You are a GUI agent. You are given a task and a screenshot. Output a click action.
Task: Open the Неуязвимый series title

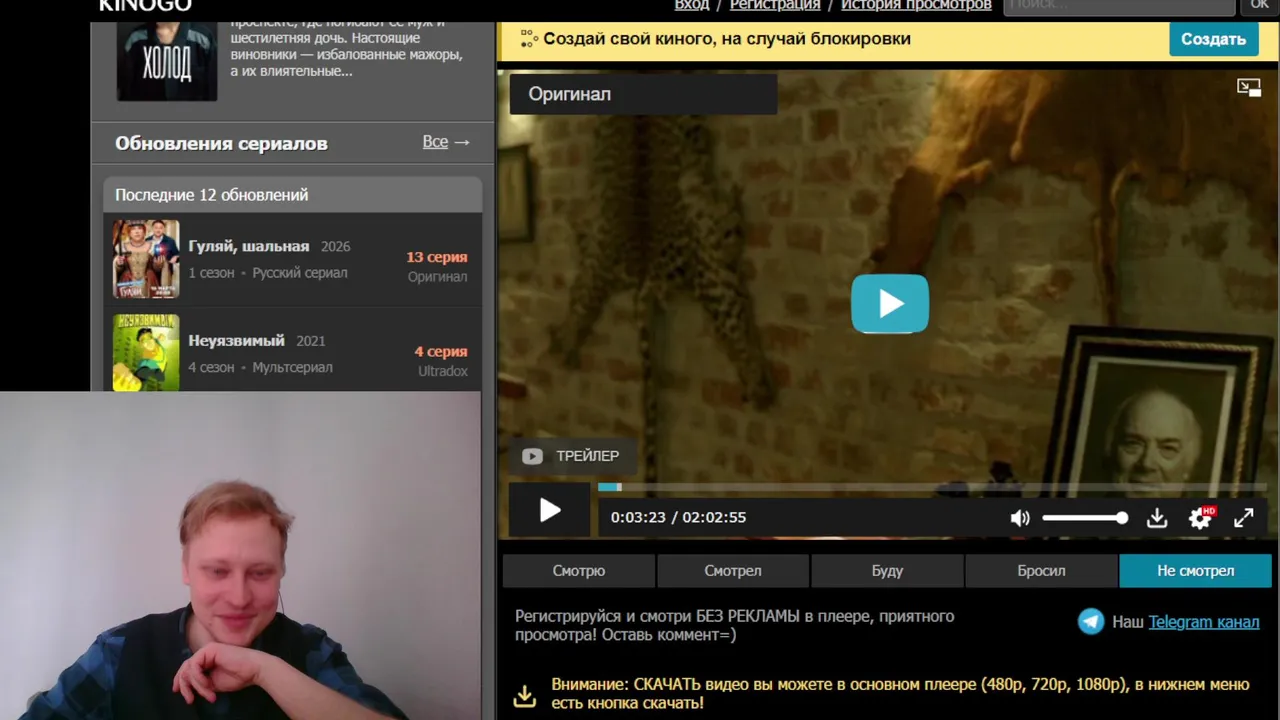[x=237, y=340]
